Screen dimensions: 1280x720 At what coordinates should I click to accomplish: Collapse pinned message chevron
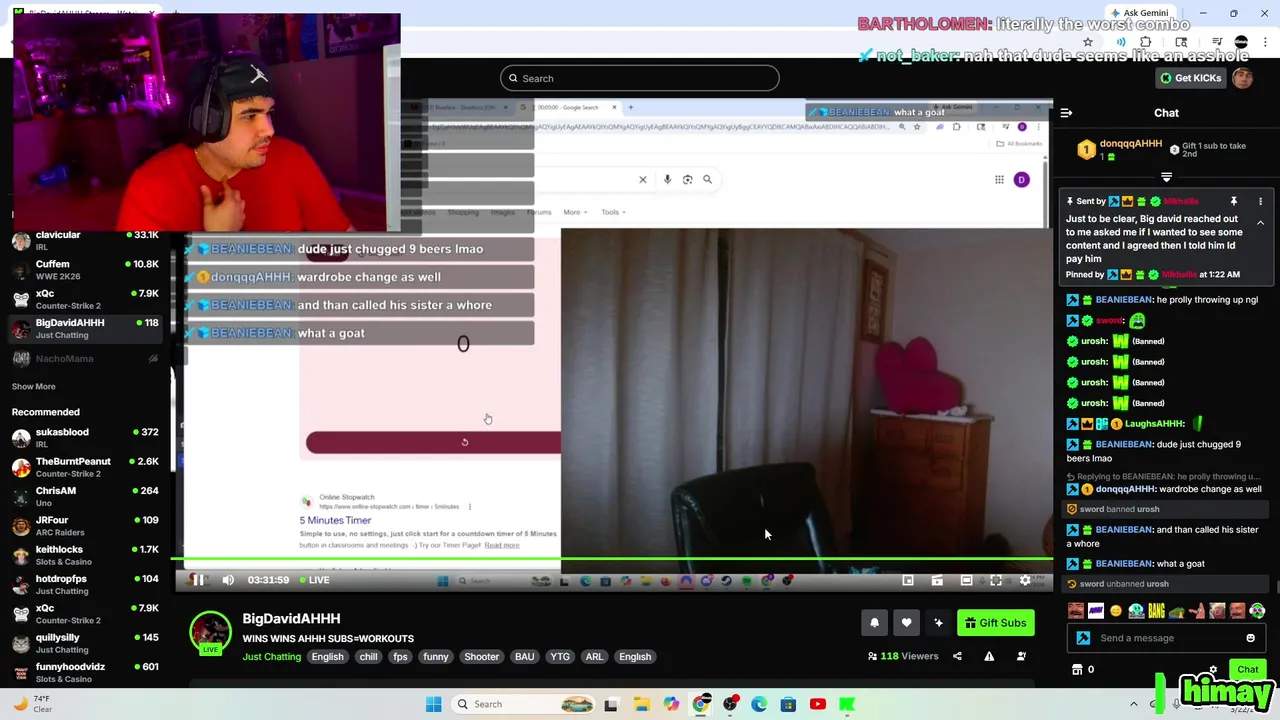(x=1260, y=223)
